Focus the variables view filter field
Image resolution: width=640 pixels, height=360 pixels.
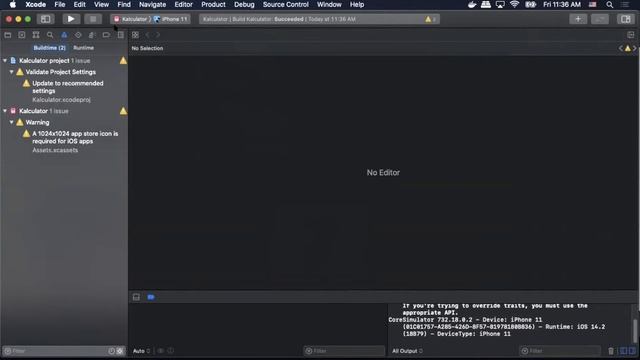click(344, 351)
